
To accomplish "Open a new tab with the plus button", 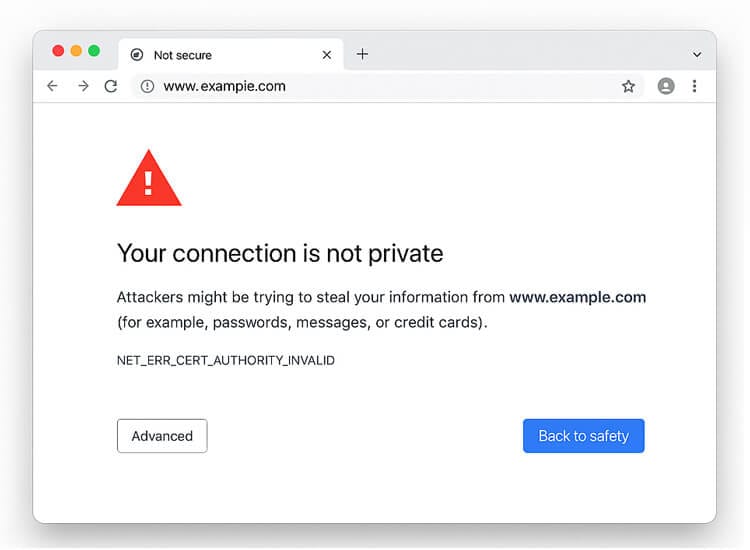I will pyautogui.click(x=362, y=54).
